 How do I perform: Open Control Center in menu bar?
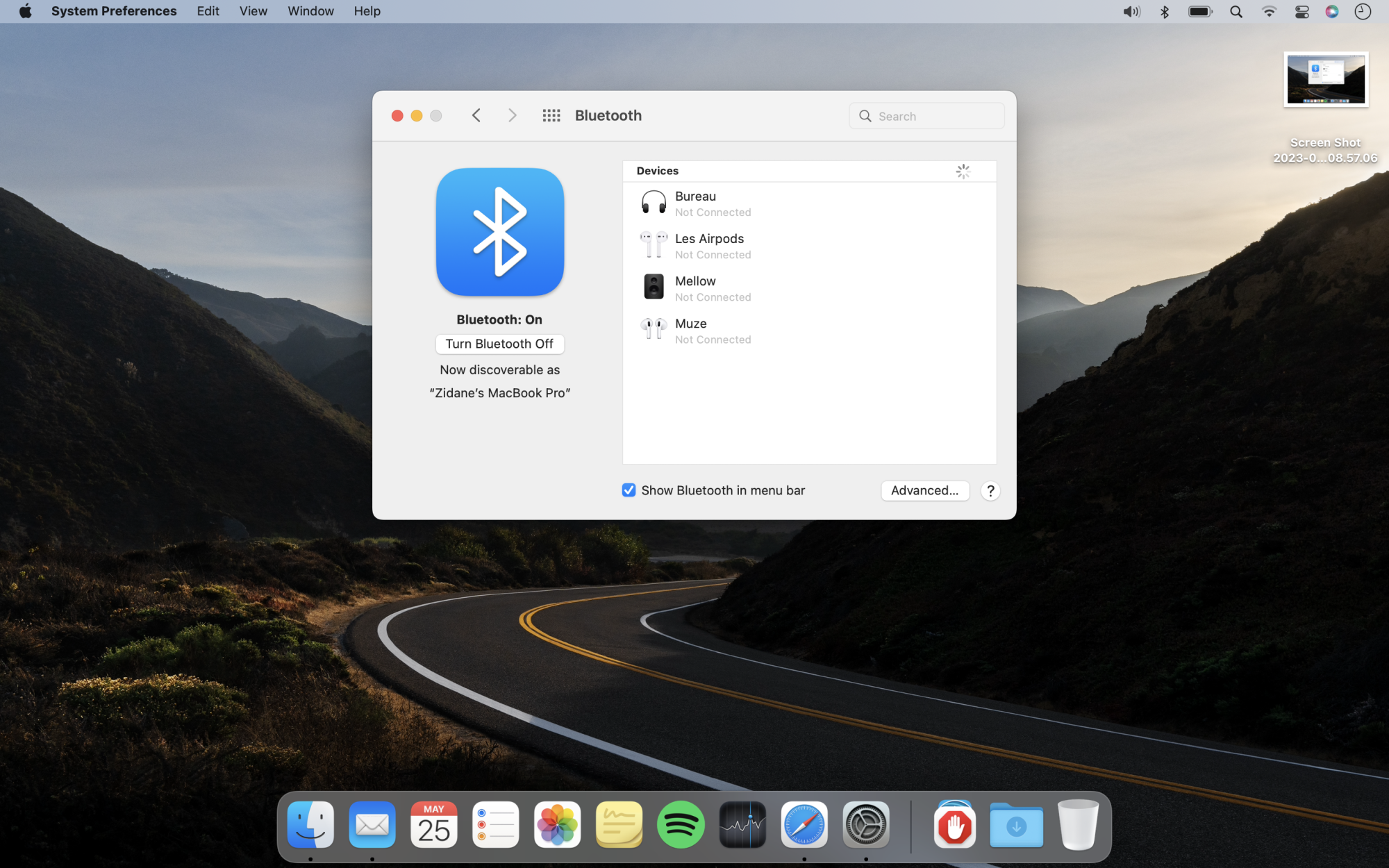pyautogui.click(x=1301, y=12)
